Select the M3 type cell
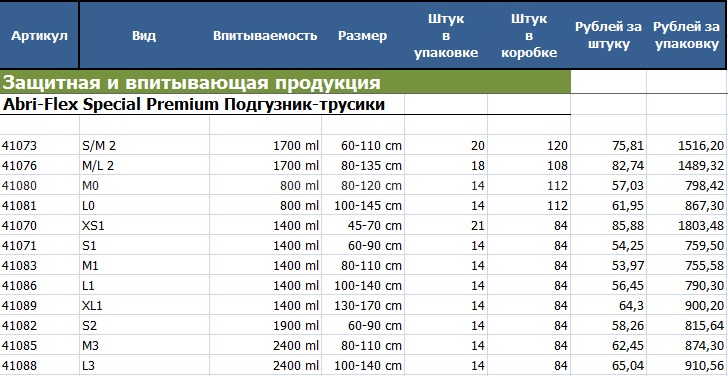This screenshot has height=376, width=728. tap(144, 345)
